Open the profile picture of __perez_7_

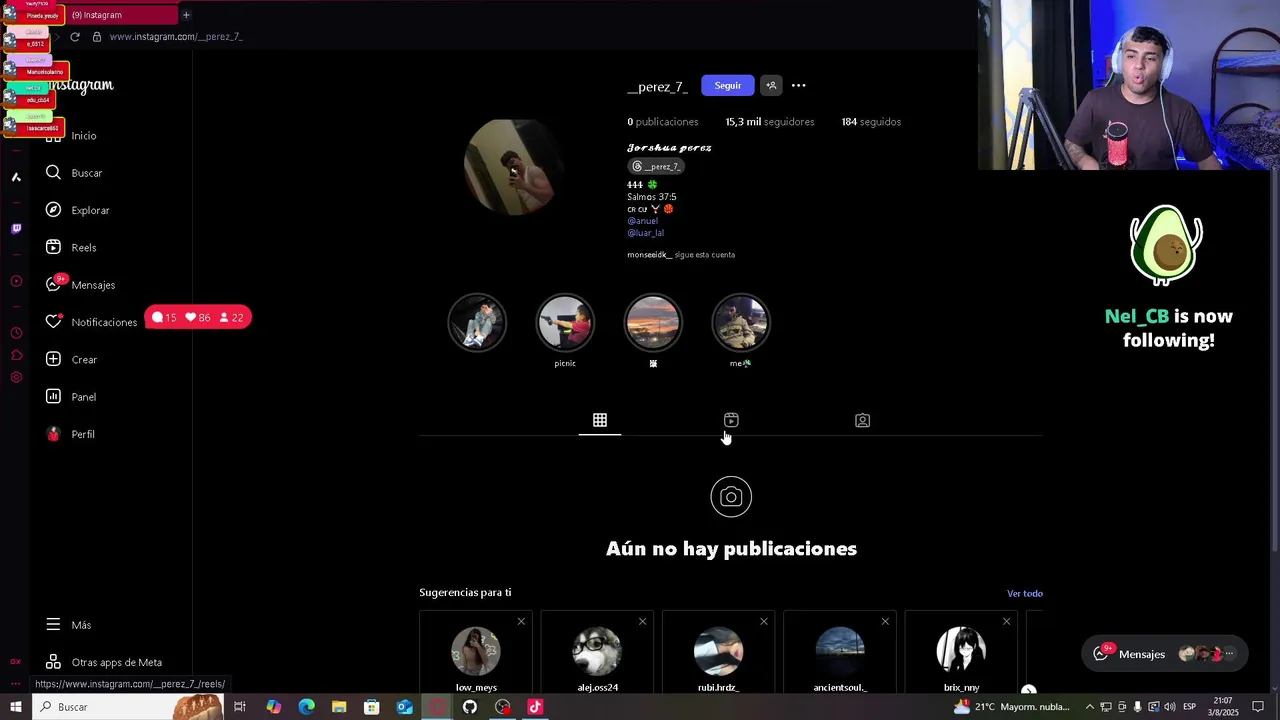(513, 167)
